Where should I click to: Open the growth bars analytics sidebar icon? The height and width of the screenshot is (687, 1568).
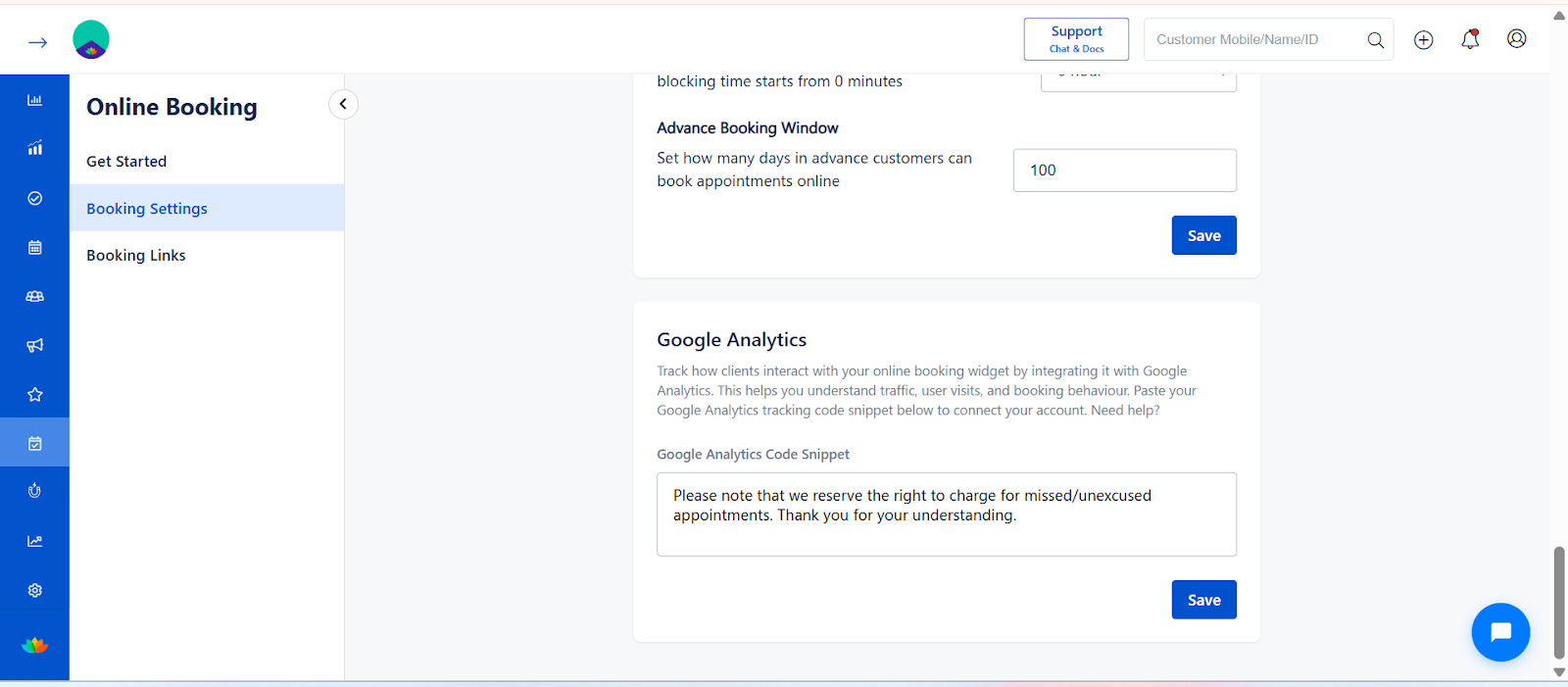coord(34,148)
